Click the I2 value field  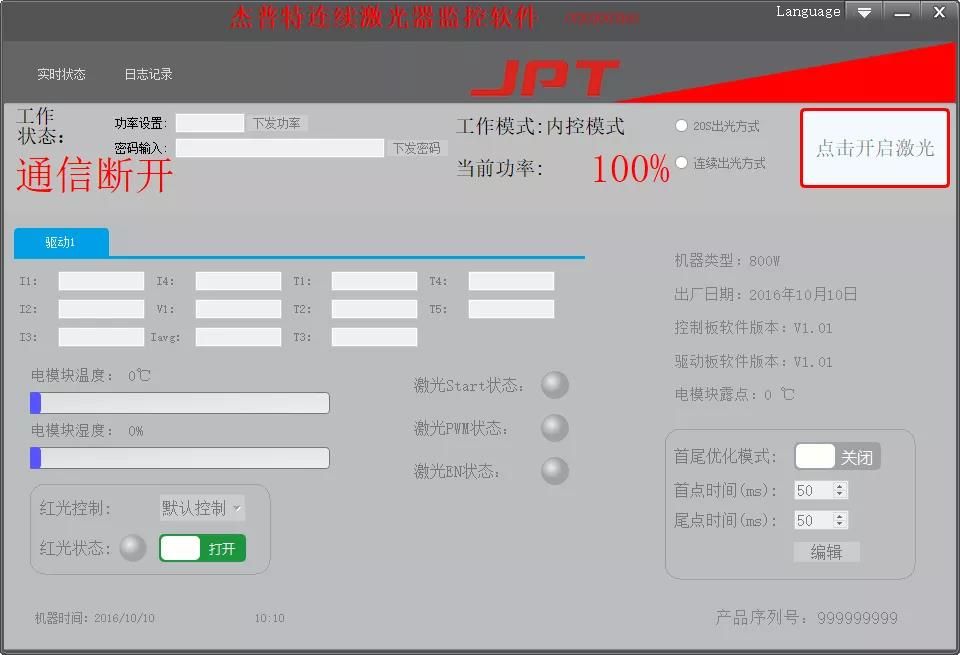102,309
